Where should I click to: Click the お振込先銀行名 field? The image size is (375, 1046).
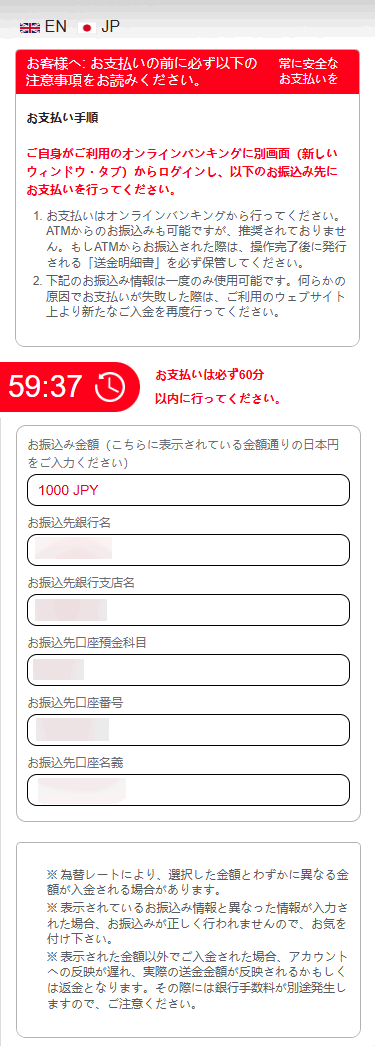188,550
